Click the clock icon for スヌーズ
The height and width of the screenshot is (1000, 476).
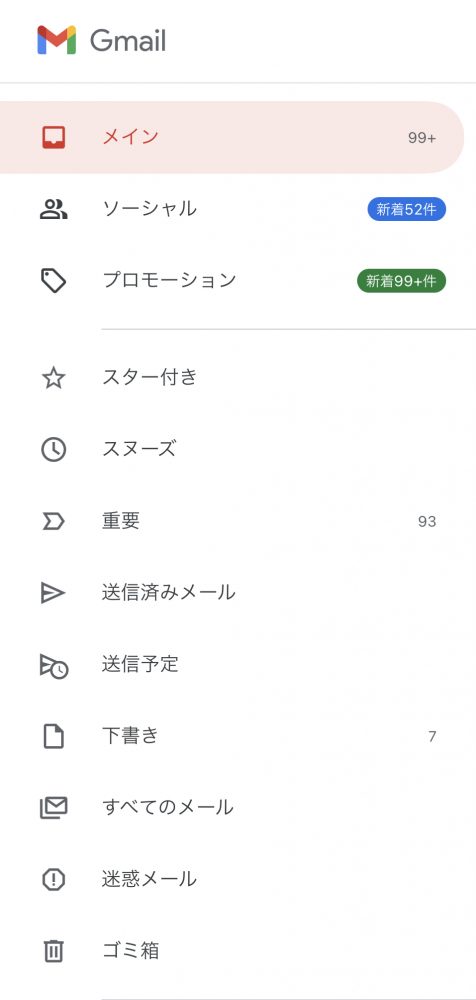(x=54, y=450)
